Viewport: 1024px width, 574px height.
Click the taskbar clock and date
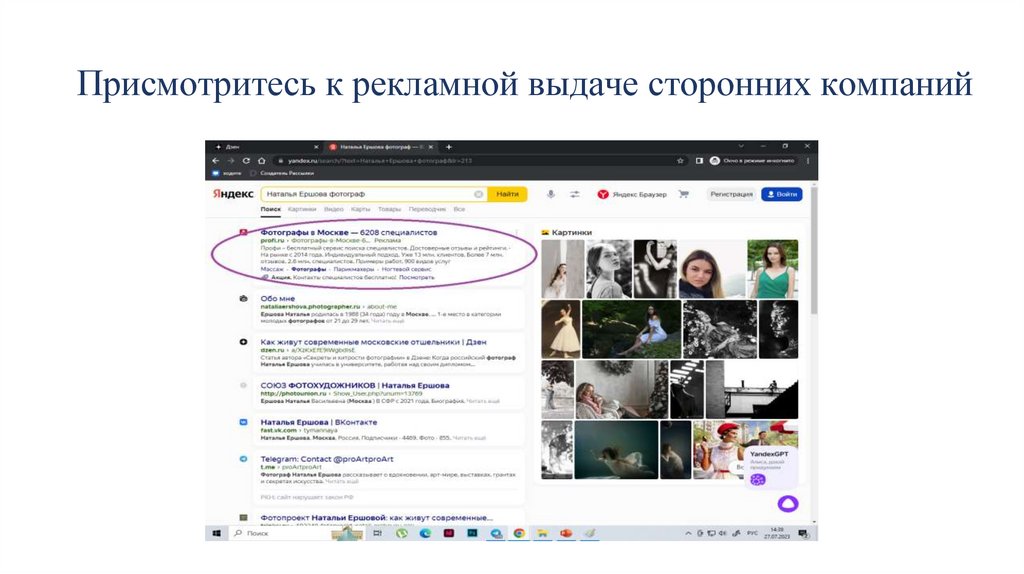776,533
